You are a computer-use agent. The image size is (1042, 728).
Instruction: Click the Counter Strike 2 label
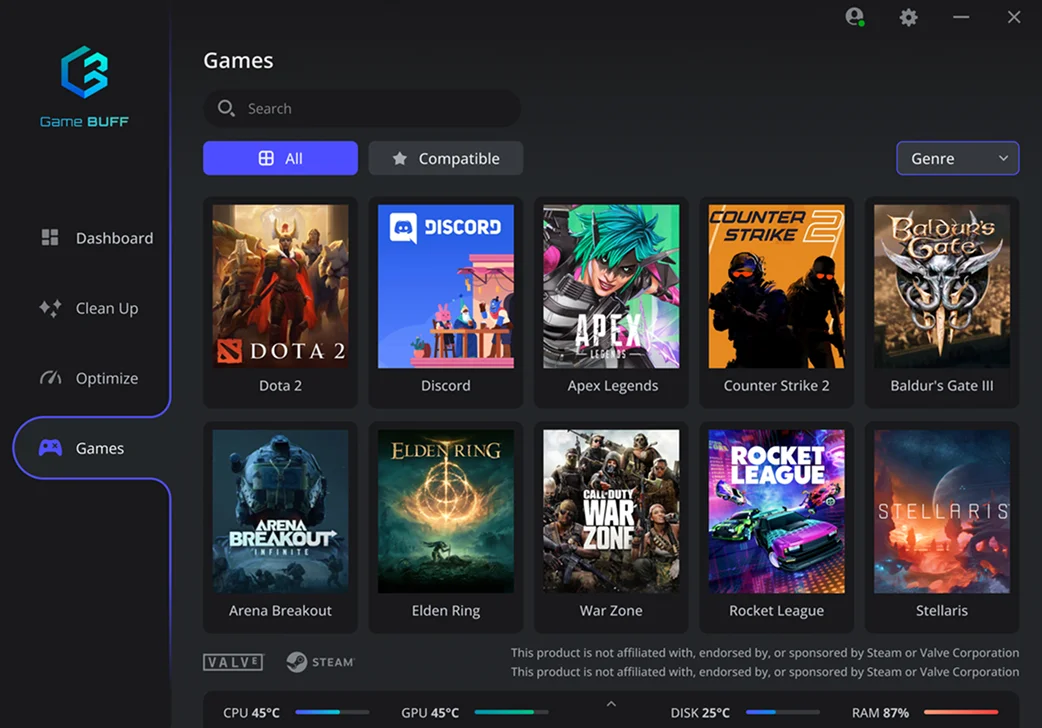(777, 386)
